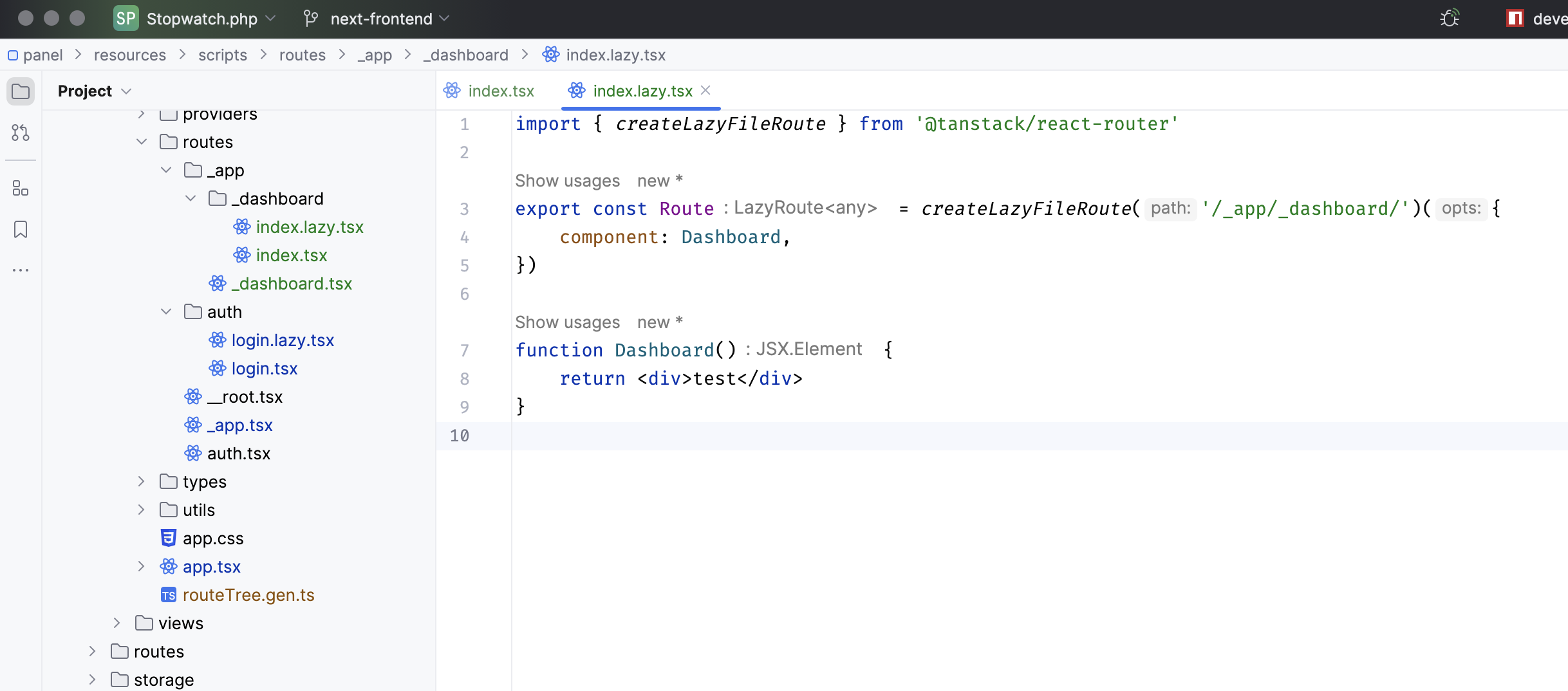
Task: Click the path: inlay hint
Action: tap(1171, 208)
